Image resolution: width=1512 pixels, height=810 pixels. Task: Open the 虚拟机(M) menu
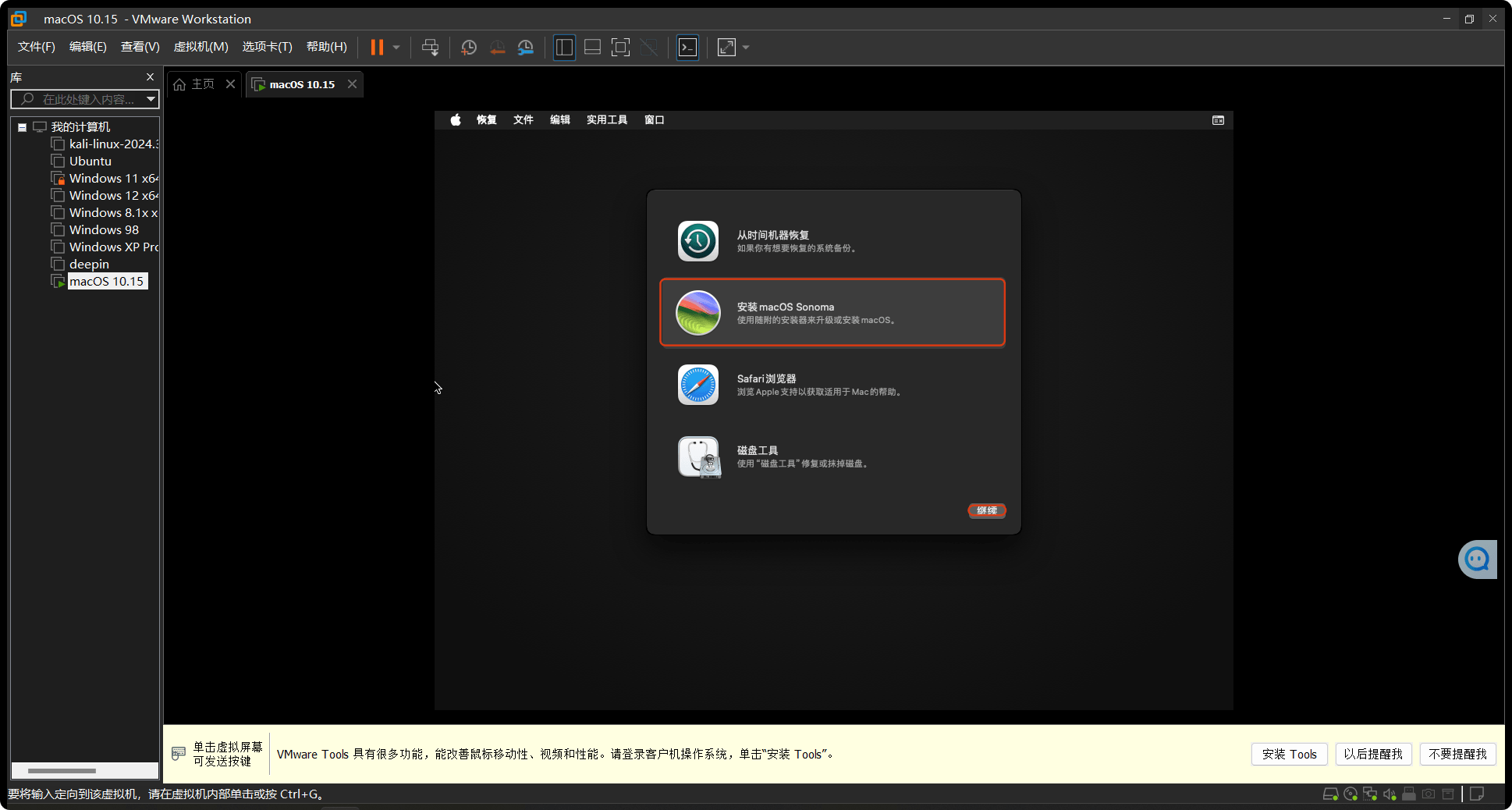point(201,46)
